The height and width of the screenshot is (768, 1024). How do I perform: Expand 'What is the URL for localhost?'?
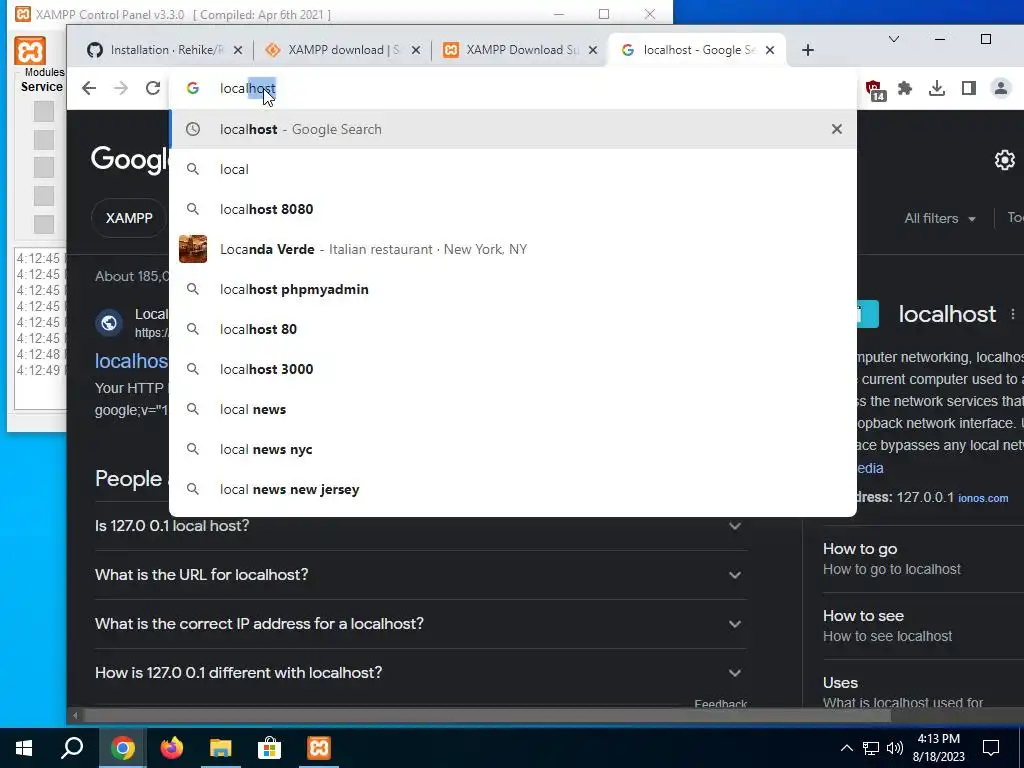(421, 575)
